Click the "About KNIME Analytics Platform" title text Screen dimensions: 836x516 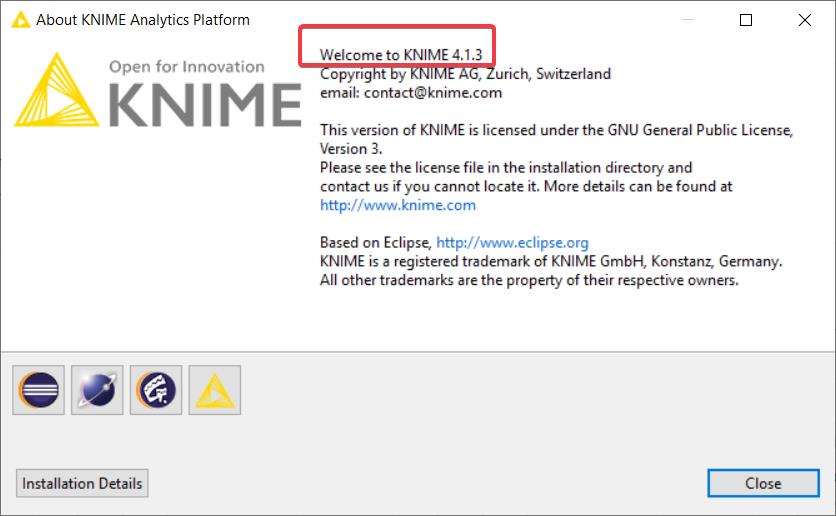tap(142, 19)
